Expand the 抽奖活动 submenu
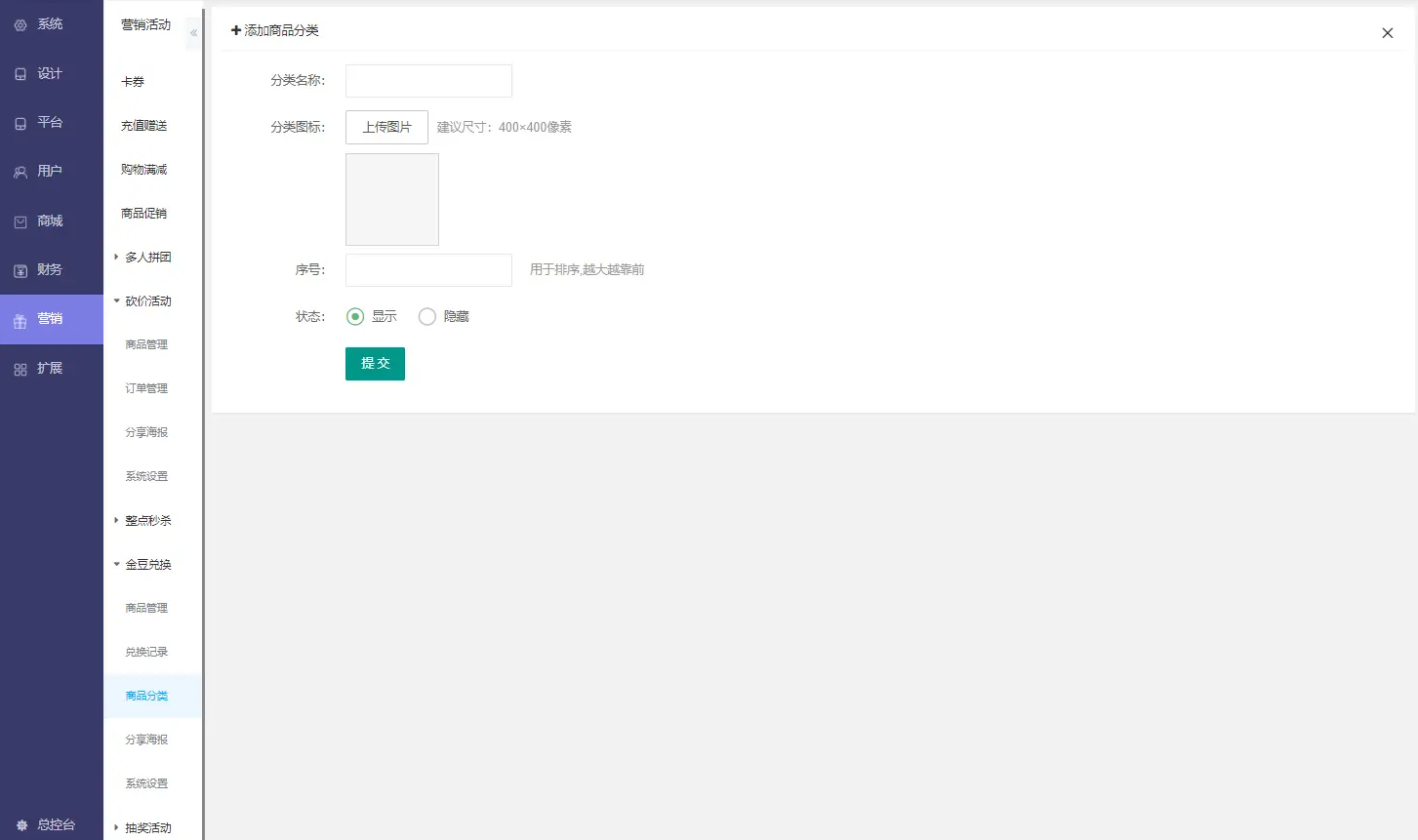The height and width of the screenshot is (840, 1418). pos(116,827)
